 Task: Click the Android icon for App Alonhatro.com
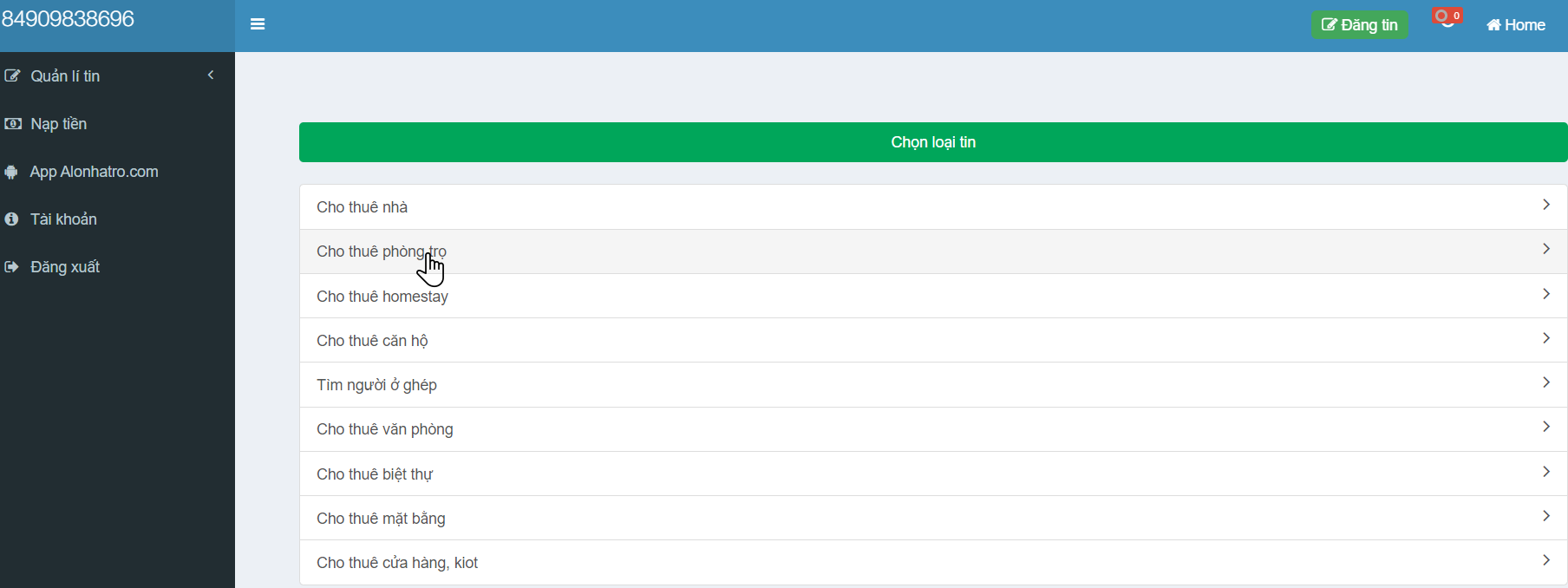click(x=11, y=172)
